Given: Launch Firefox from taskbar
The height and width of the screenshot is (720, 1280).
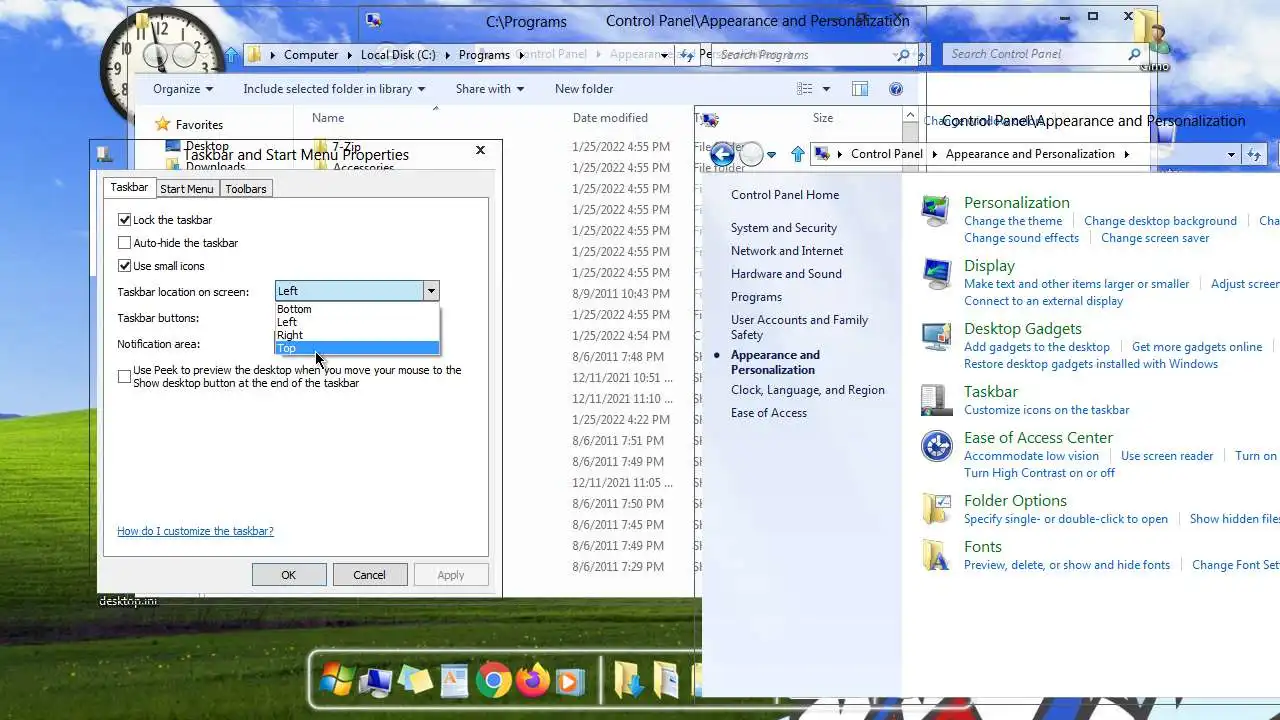Looking at the screenshot, I should click(532, 682).
